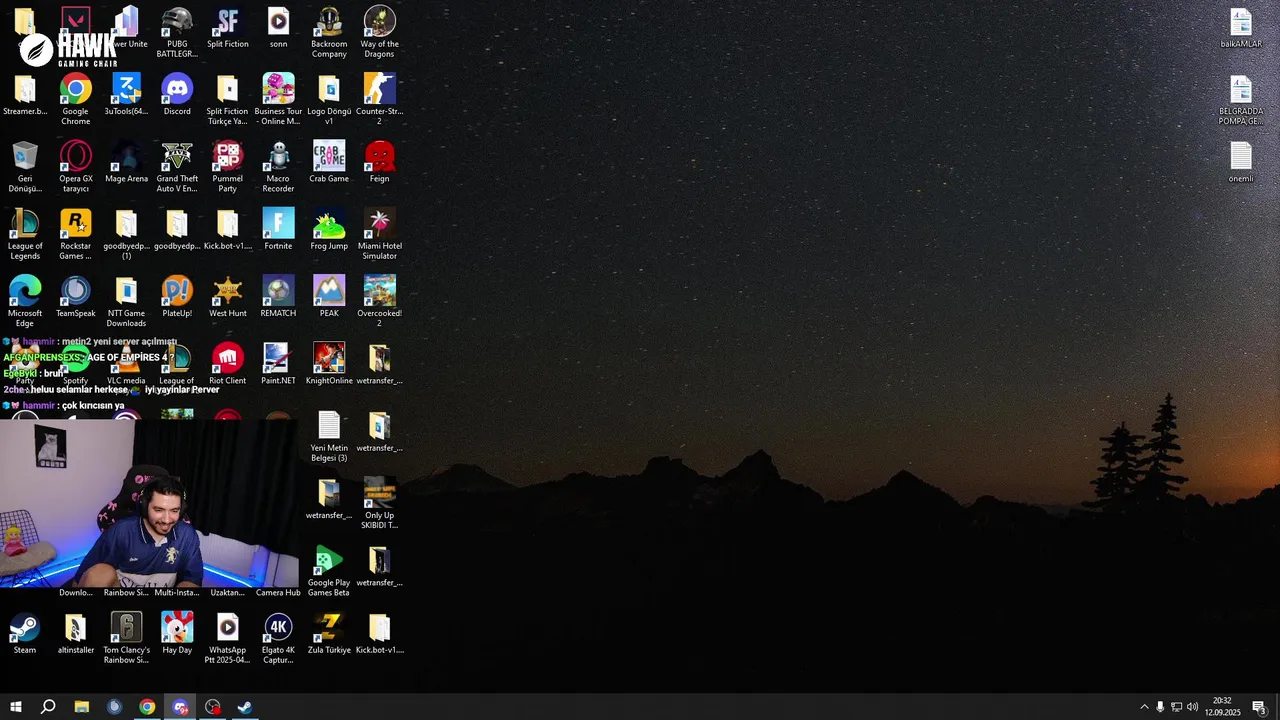Open the Frog Jump game shortcut
This screenshot has width=1280, height=720.
point(329,229)
